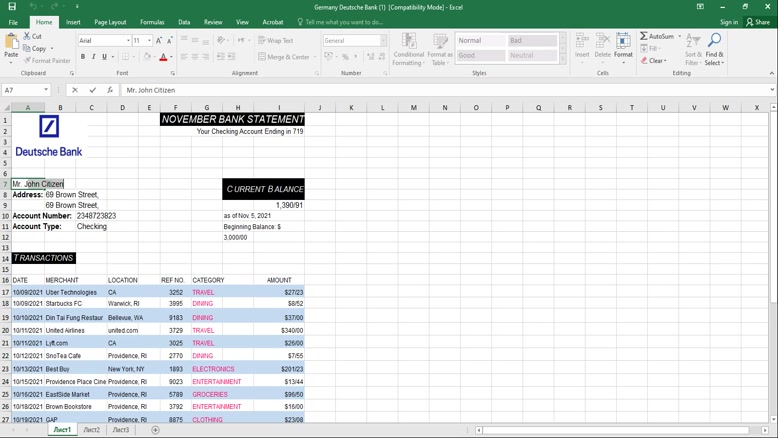The width and height of the screenshot is (778, 438).
Task: Open the Лист2 sheet tab
Action: [91, 430]
